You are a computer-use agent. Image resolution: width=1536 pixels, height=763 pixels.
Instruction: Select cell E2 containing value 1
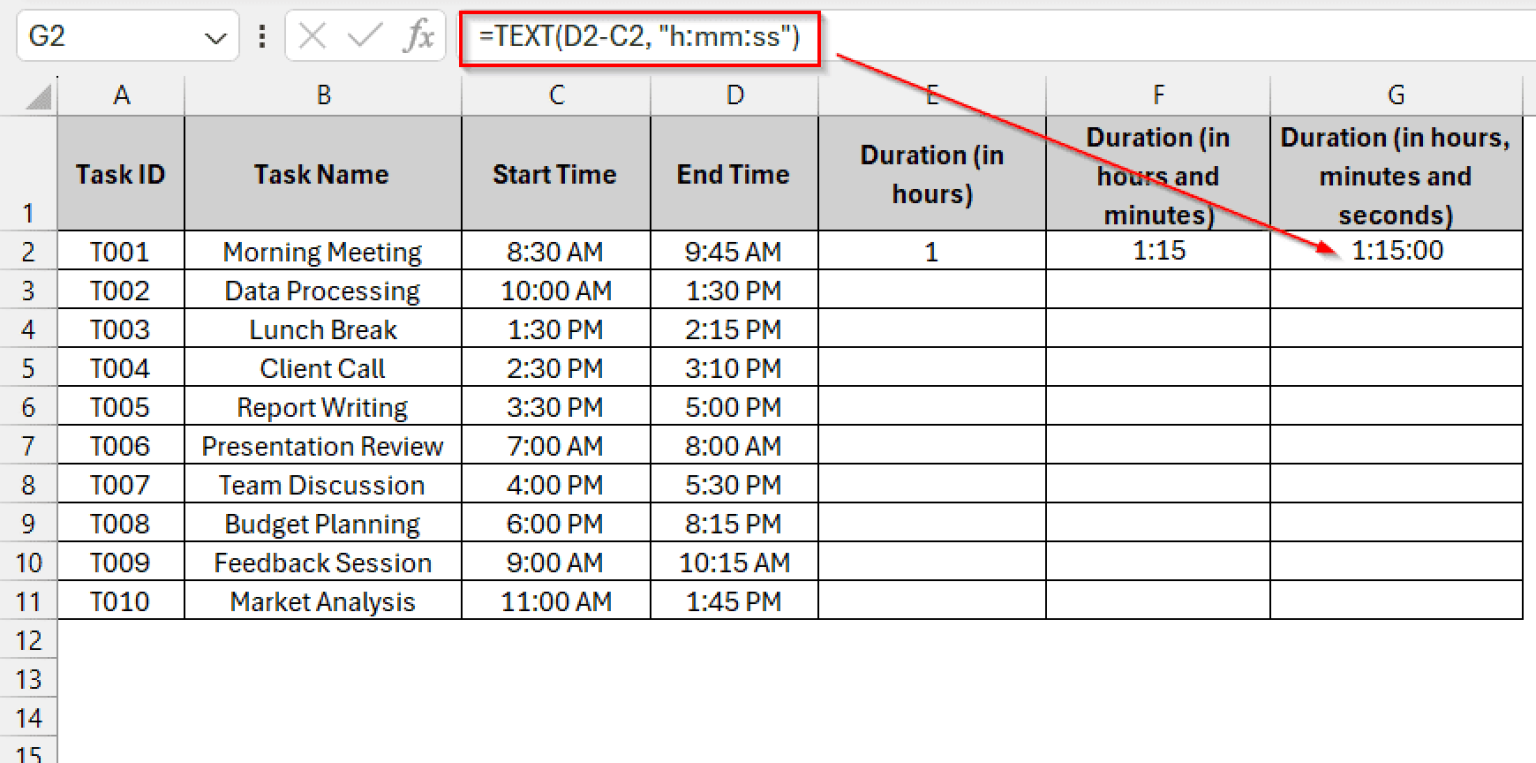[x=931, y=251]
